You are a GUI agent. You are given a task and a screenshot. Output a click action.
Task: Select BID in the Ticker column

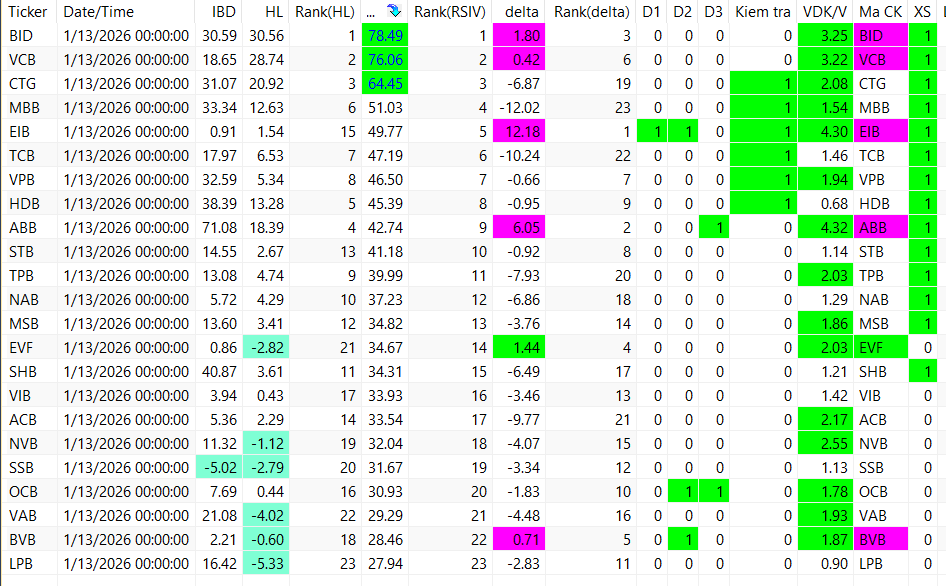click(21, 36)
